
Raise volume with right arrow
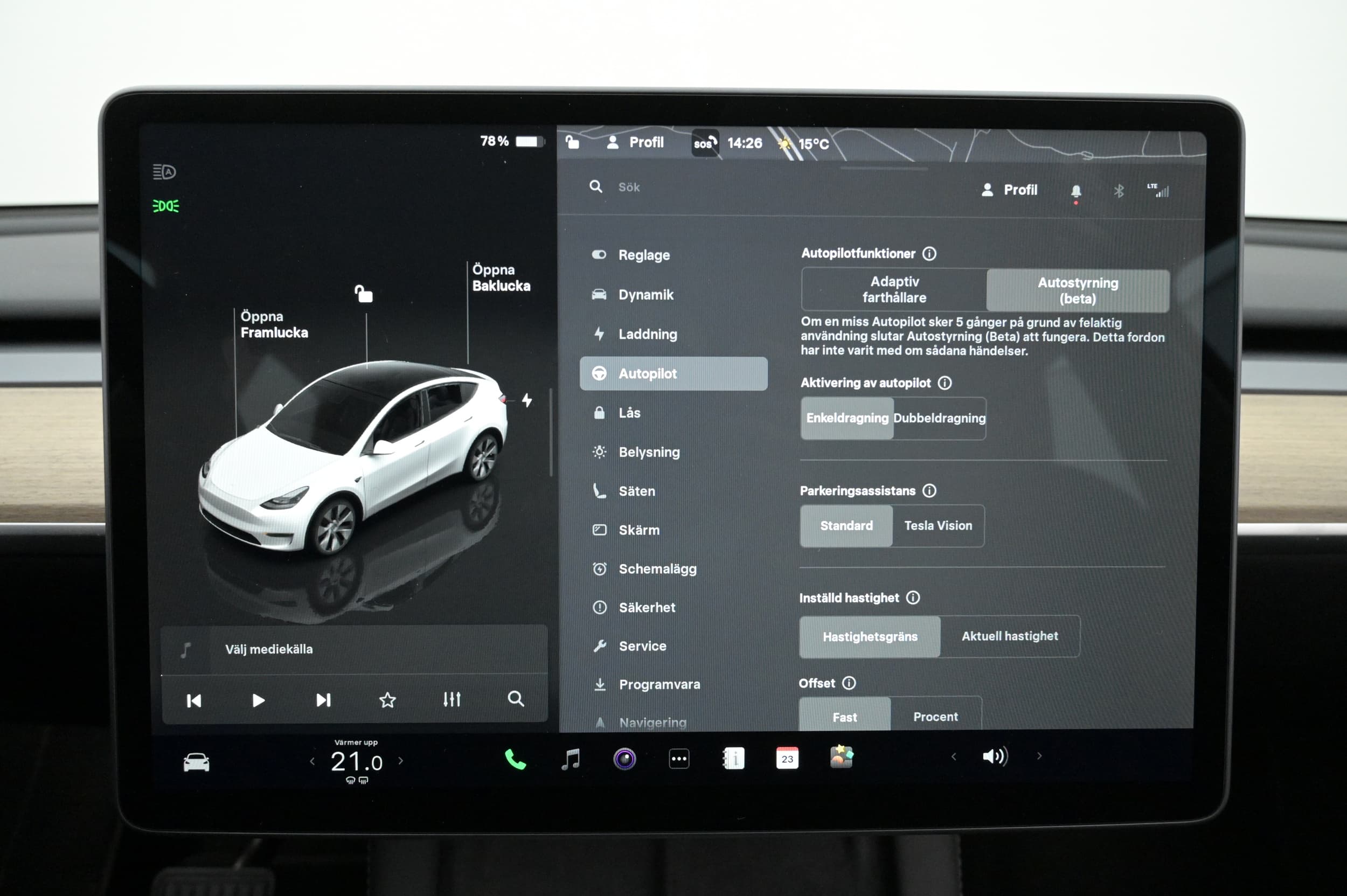(1039, 756)
